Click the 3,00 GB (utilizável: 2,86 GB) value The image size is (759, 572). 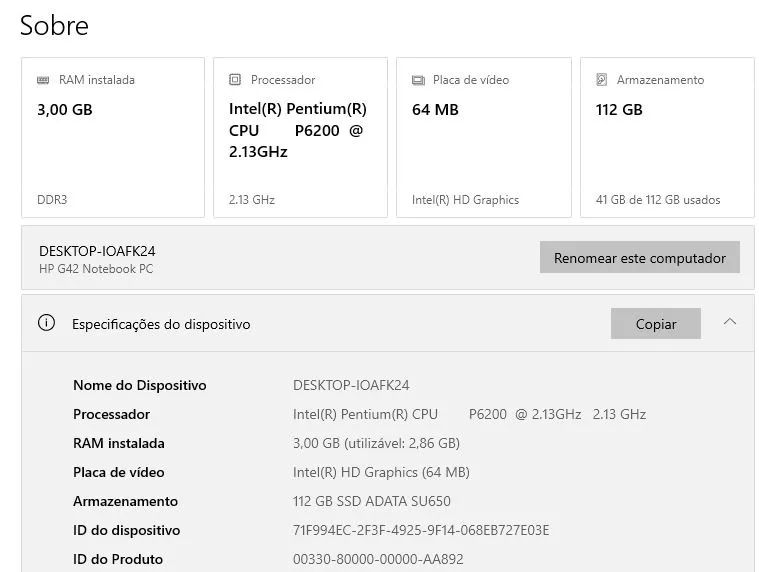pos(376,443)
